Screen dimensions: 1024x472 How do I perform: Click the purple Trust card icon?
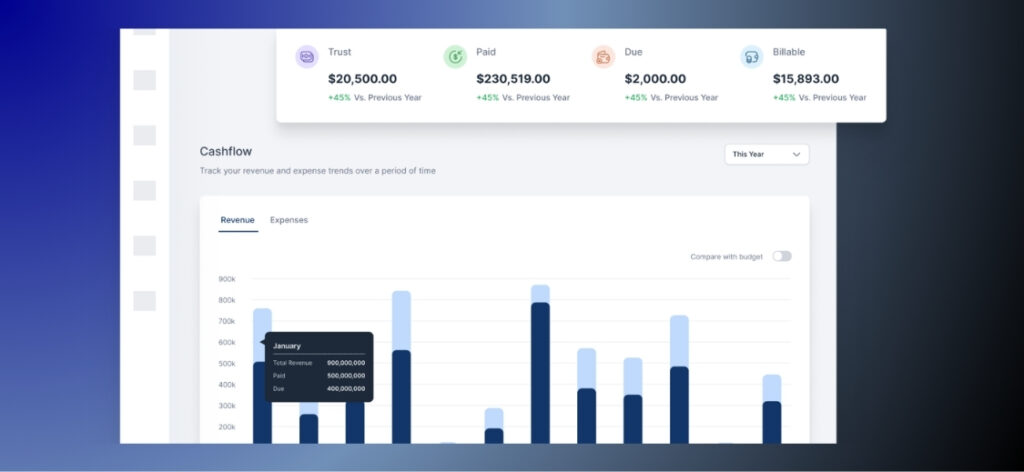306,57
